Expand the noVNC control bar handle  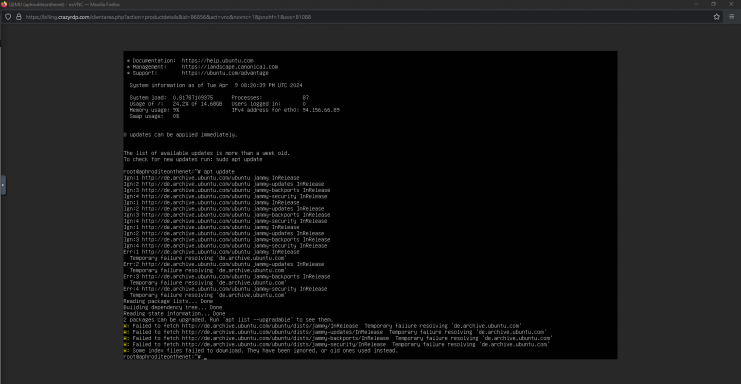[x=3, y=185]
